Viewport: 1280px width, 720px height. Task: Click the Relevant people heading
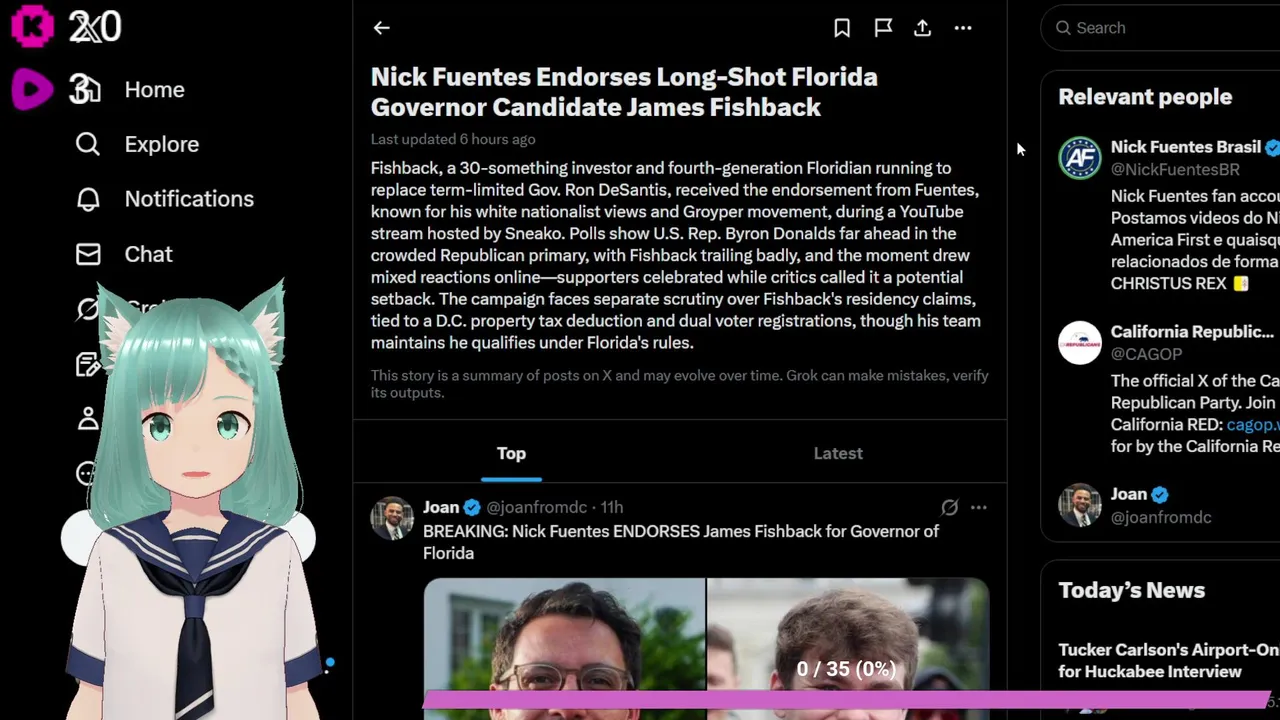(x=1145, y=97)
